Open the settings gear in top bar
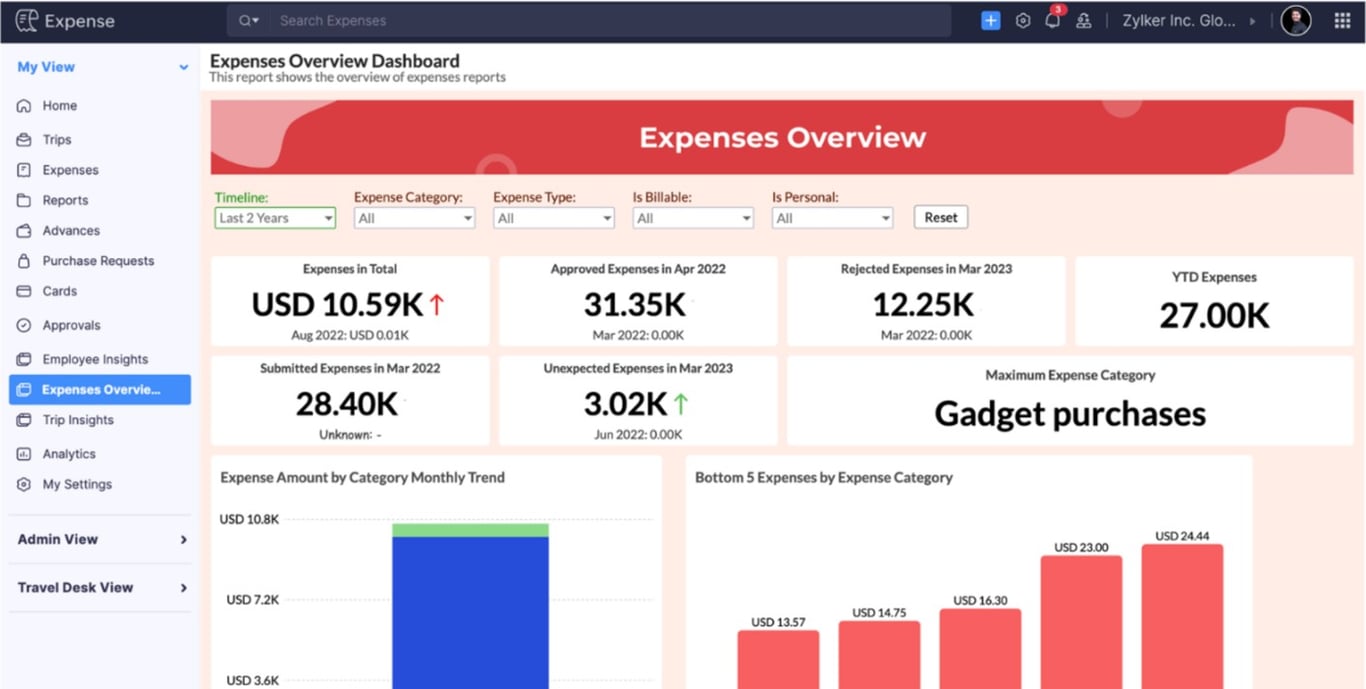The height and width of the screenshot is (689, 1366). click(x=1022, y=20)
